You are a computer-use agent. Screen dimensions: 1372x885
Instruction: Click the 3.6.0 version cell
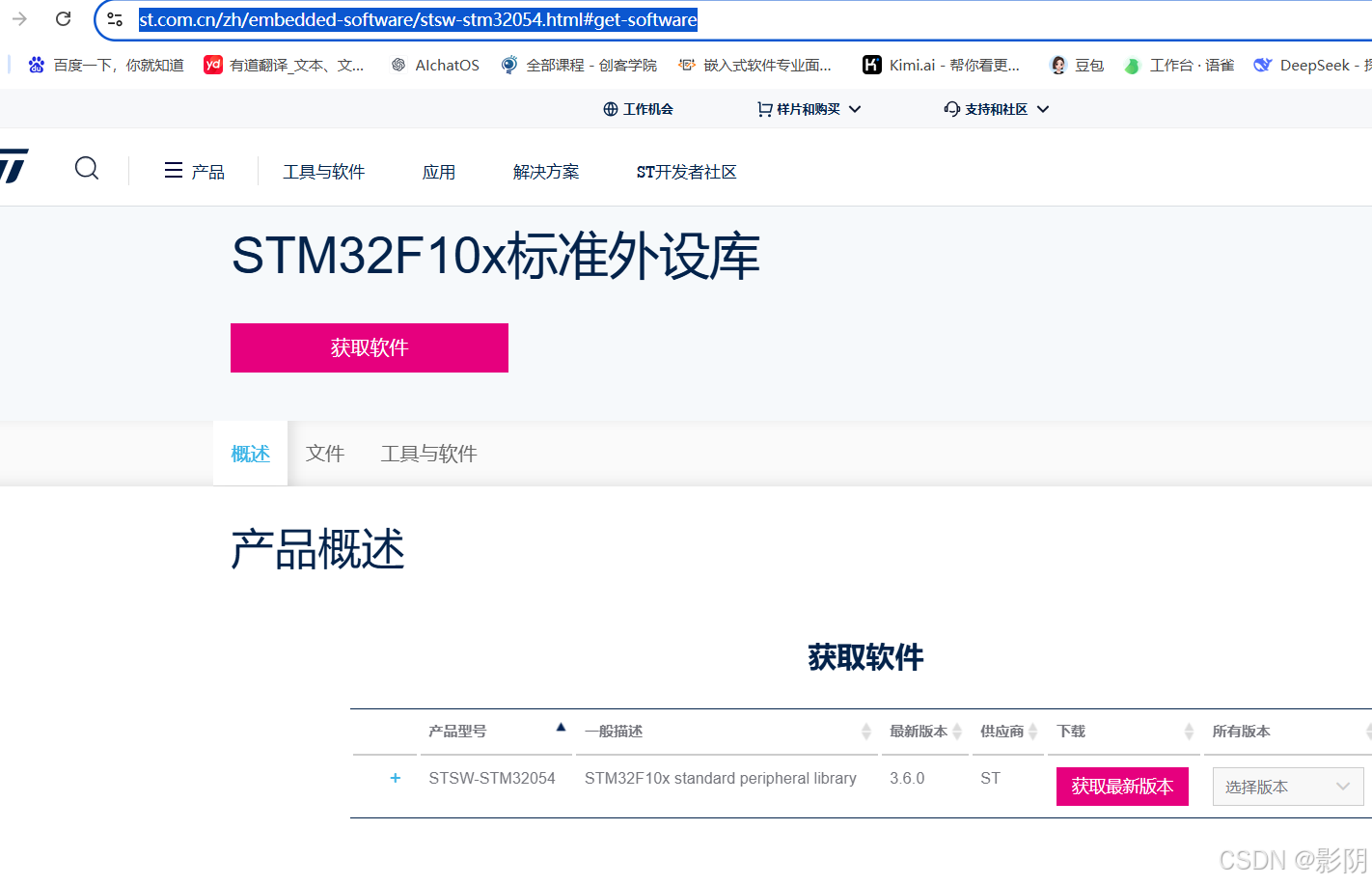pyautogui.click(x=907, y=778)
